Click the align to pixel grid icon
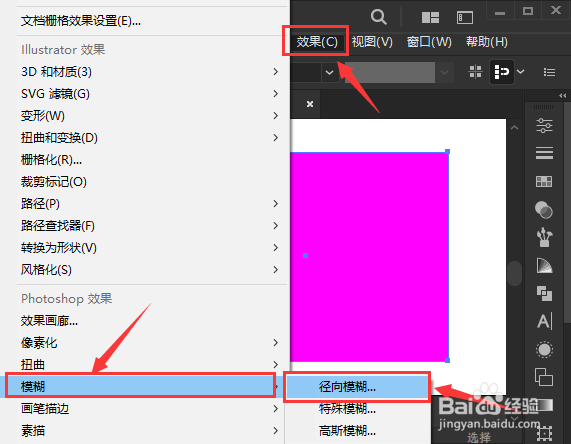Viewport: 571px width, 444px height. 475,71
